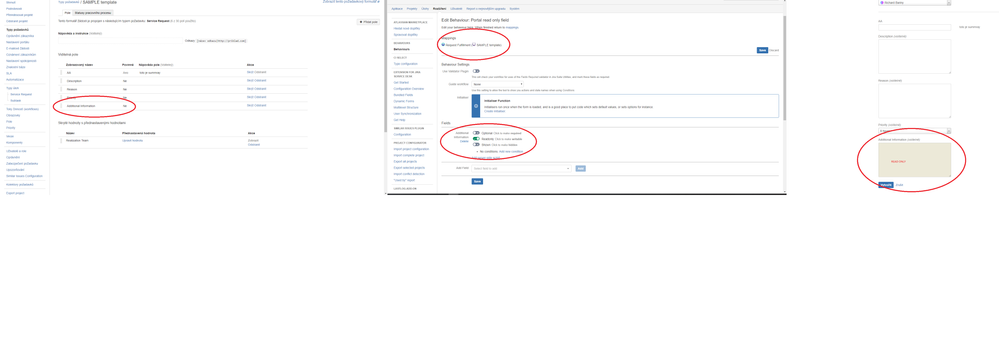Toggle the Use Validator Plugin switch

tap(476, 71)
